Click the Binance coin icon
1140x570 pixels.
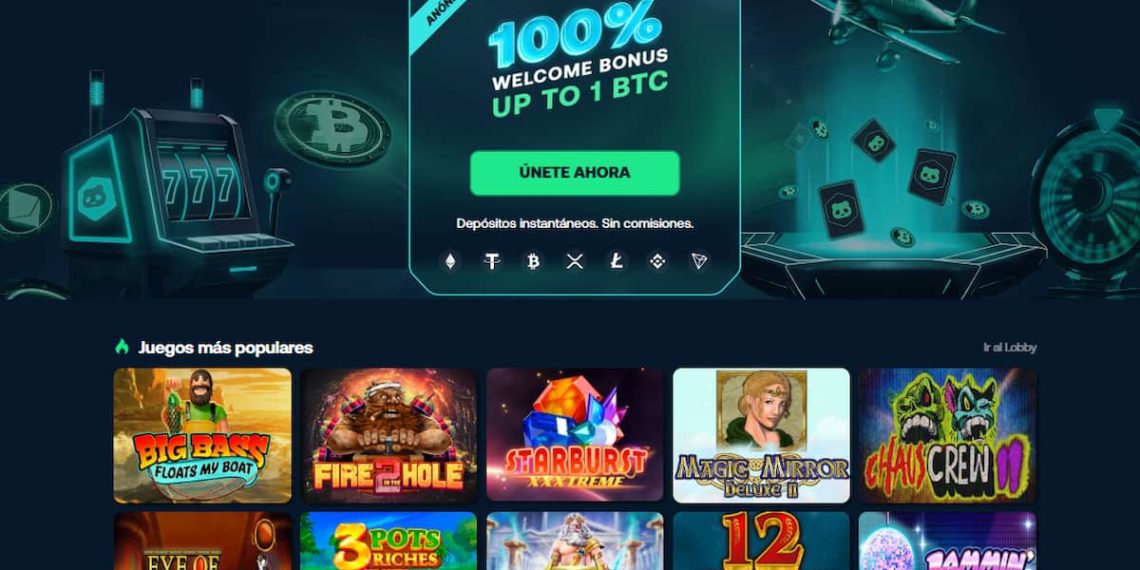658,261
